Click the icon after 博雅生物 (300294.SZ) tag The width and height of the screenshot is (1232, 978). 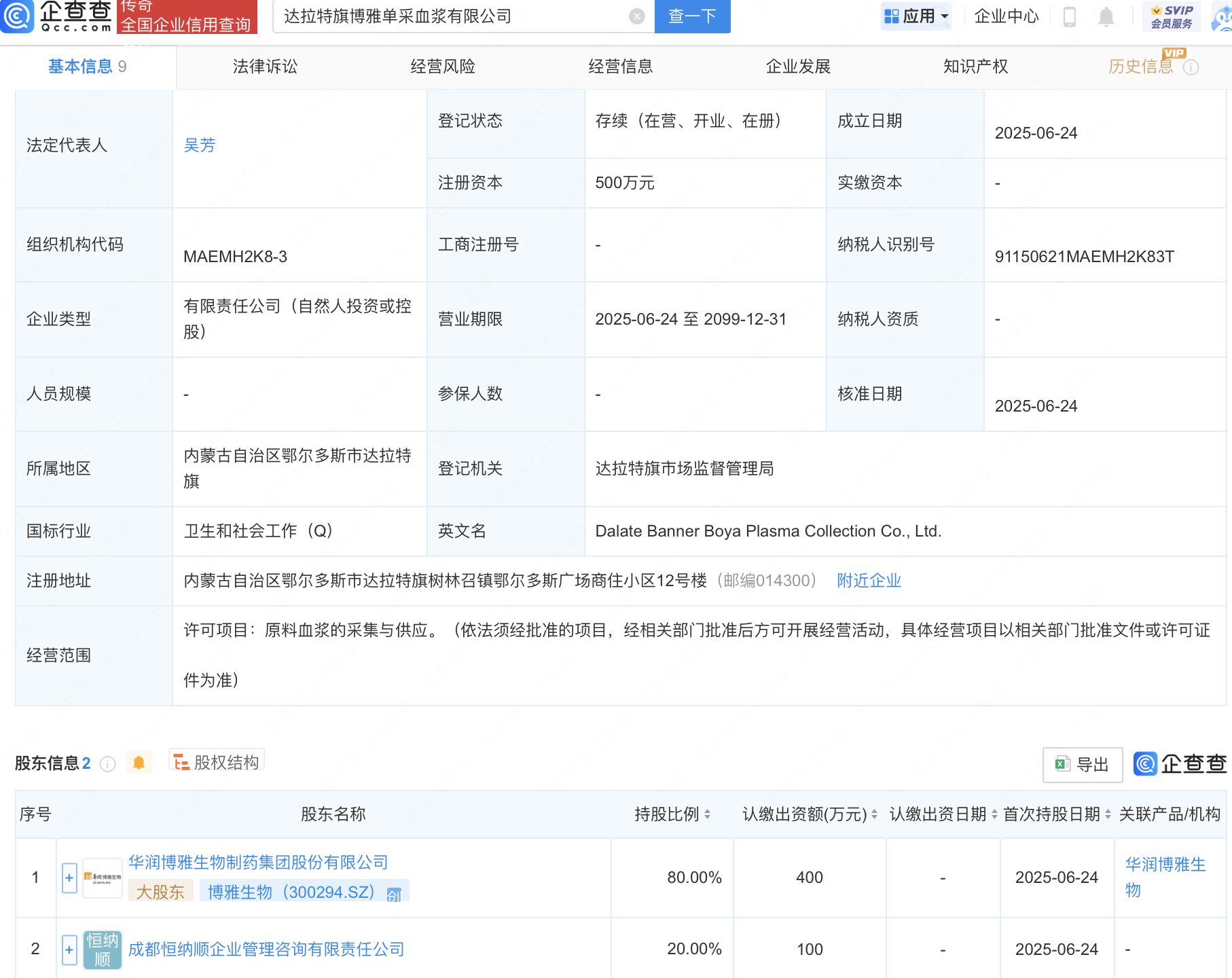pyautogui.click(x=394, y=894)
